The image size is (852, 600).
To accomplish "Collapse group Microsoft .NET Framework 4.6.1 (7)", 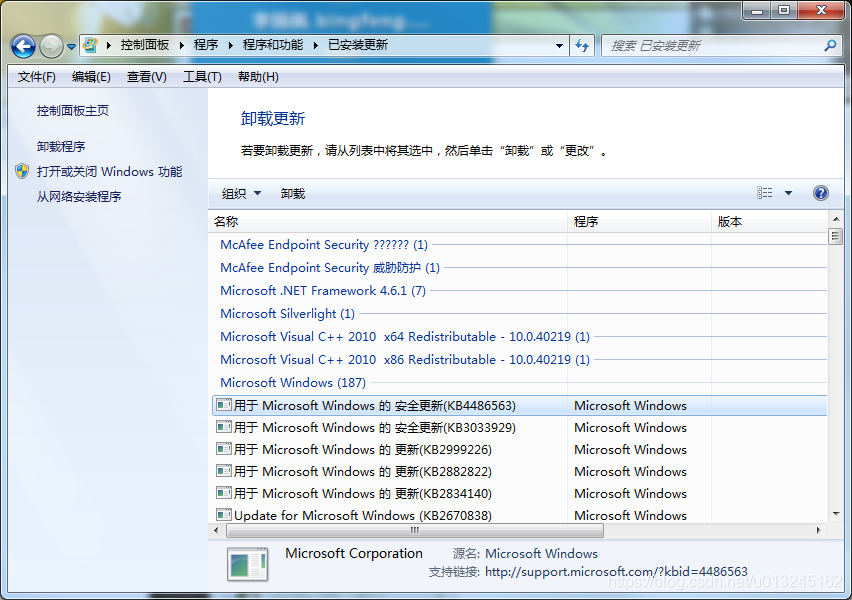I will (x=323, y=291).
